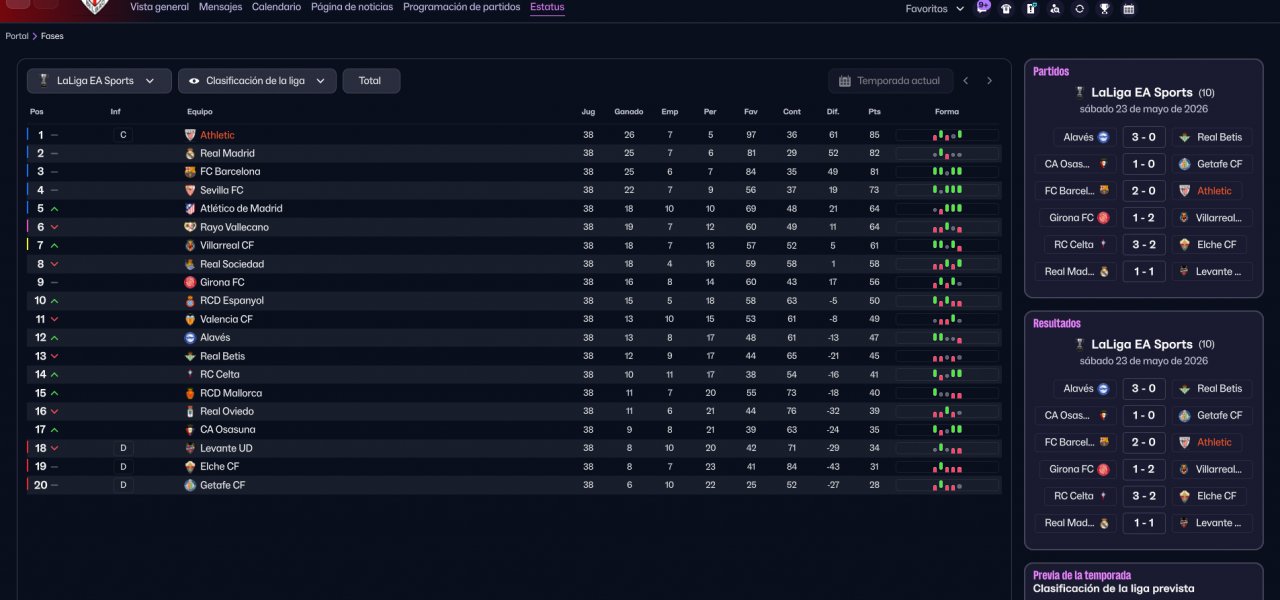Go to Página de noticias tab
This screenshot has width=1280, height=600.
coord(352,7)
